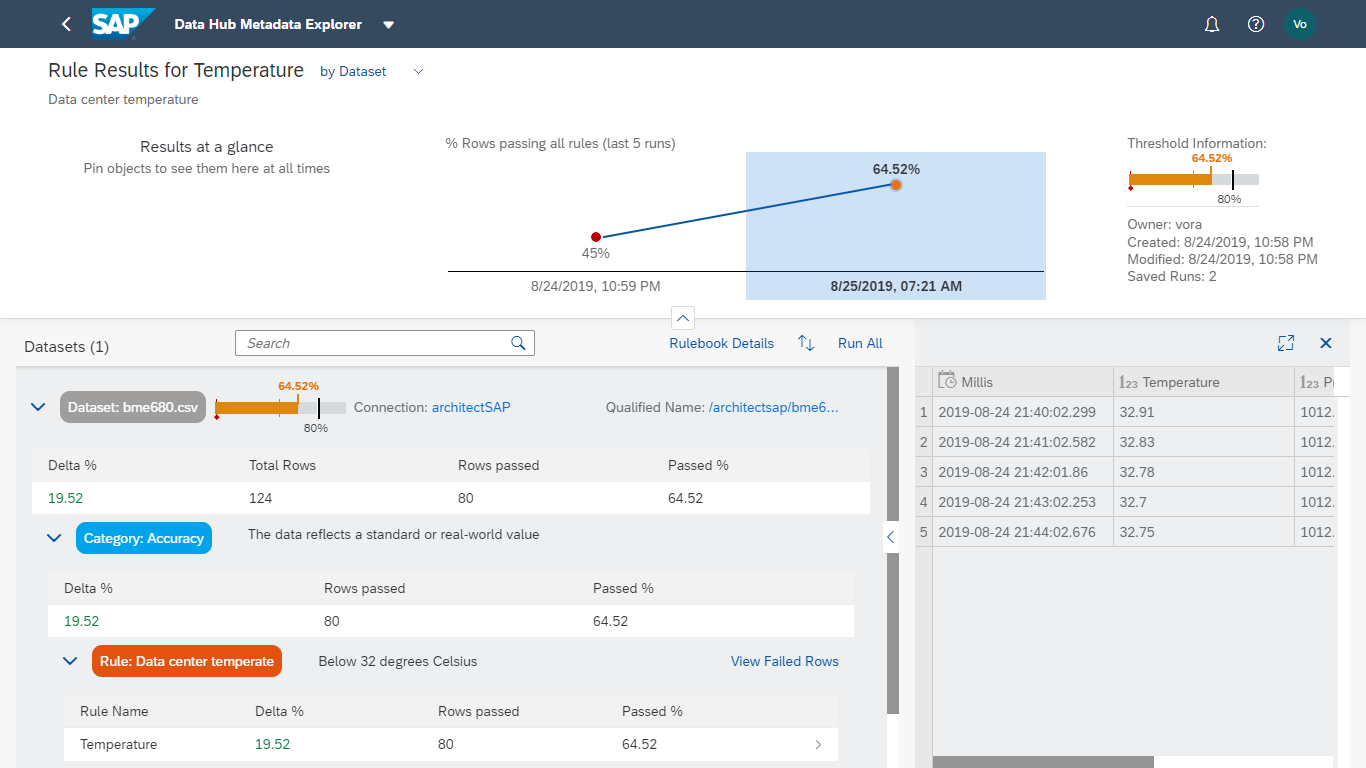
Task: Click the sort icon beside Run All
Action: [x=806, y=343]
